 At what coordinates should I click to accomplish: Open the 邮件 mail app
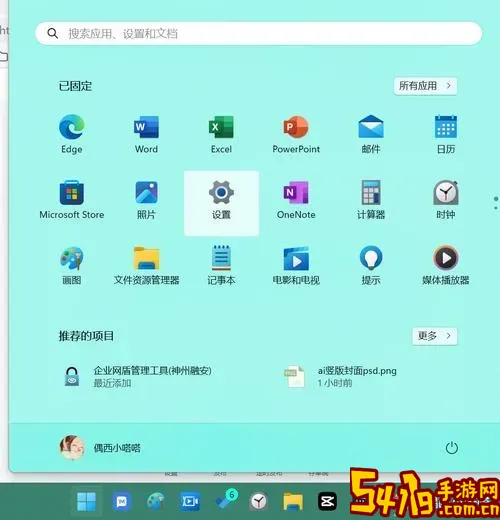click(371, 134)
